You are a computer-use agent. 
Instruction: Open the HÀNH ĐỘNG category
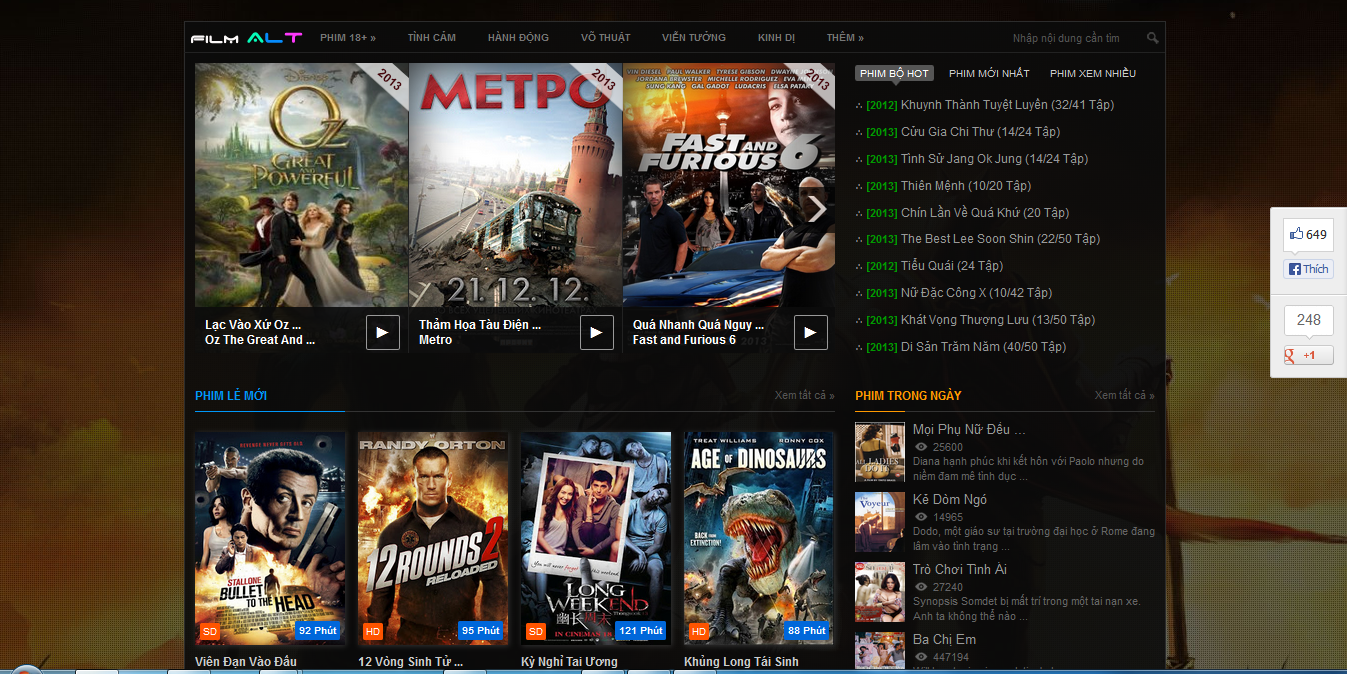518,38
